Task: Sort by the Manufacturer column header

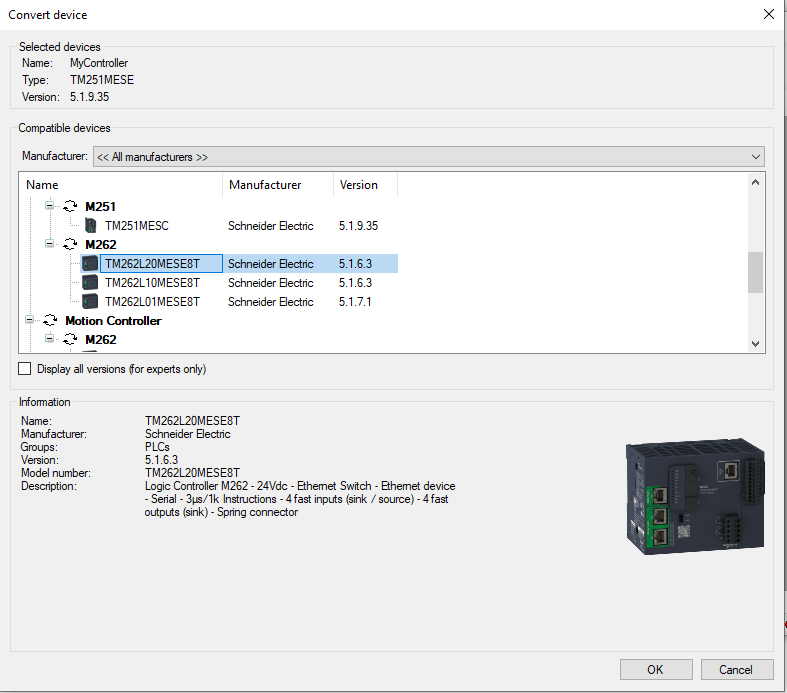Action: (x=278, y=185)
